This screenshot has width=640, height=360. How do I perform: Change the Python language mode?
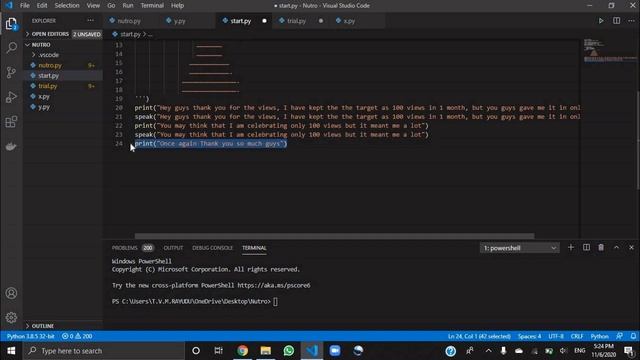click(600, 336)
